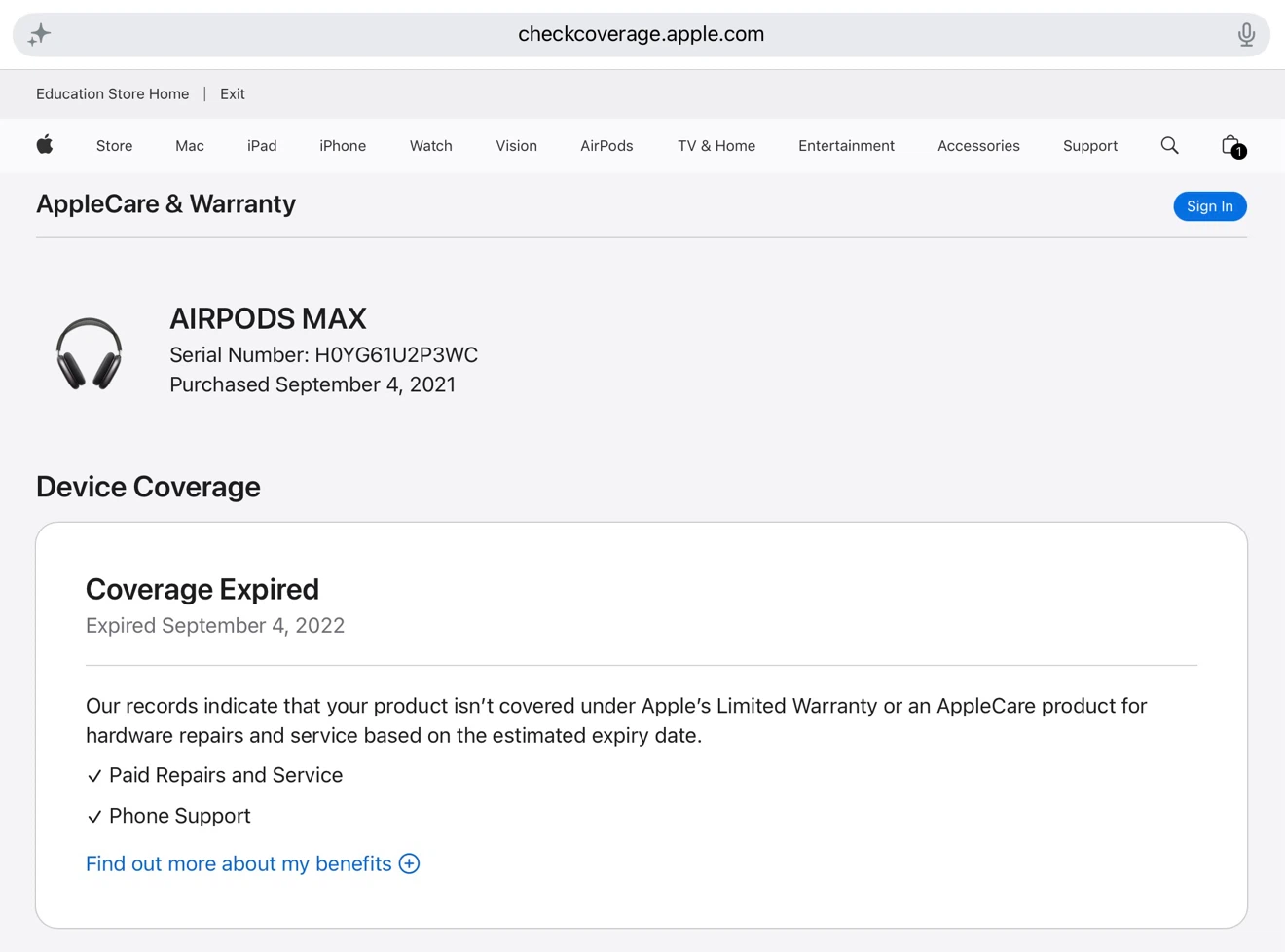
Task: Open the iPhone menu
Action: point(343,146)
